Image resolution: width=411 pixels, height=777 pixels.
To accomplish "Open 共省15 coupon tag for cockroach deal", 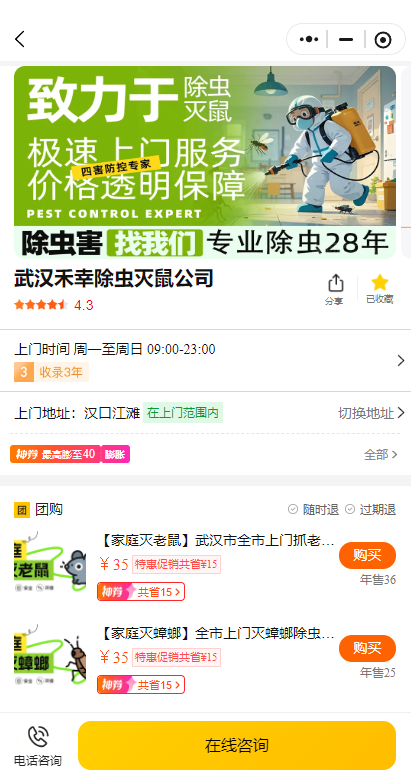I will pos(141,685).
